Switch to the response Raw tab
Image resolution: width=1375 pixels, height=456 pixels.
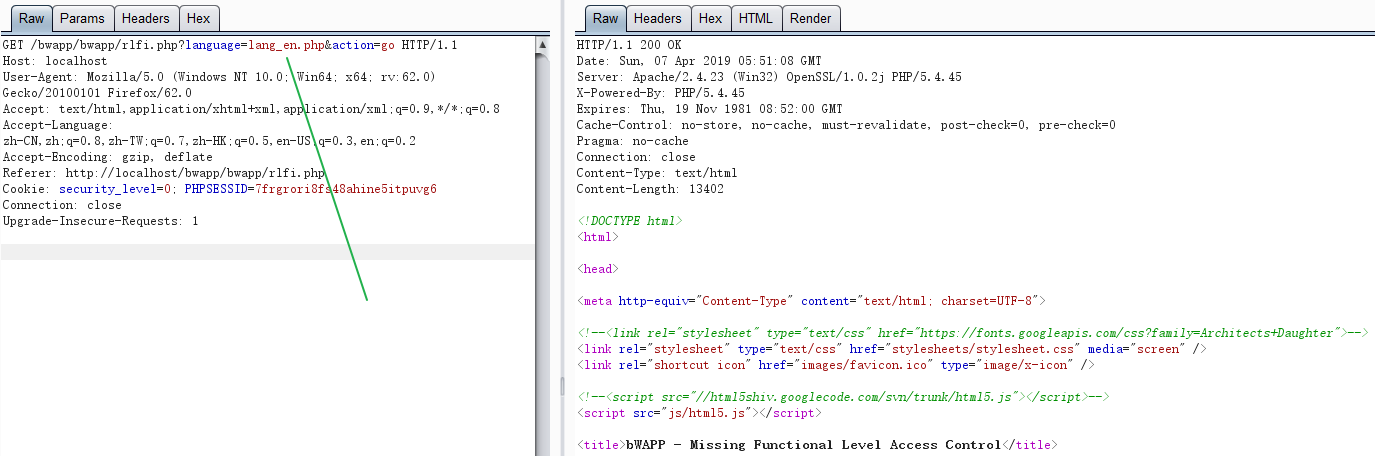[604, 18]
